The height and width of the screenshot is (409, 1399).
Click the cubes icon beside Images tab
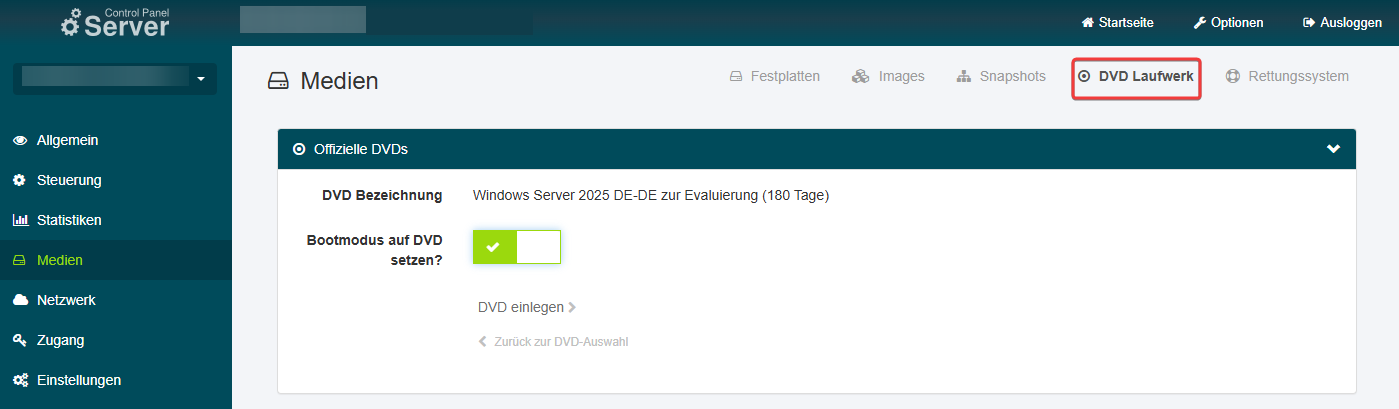pos(860,76)
